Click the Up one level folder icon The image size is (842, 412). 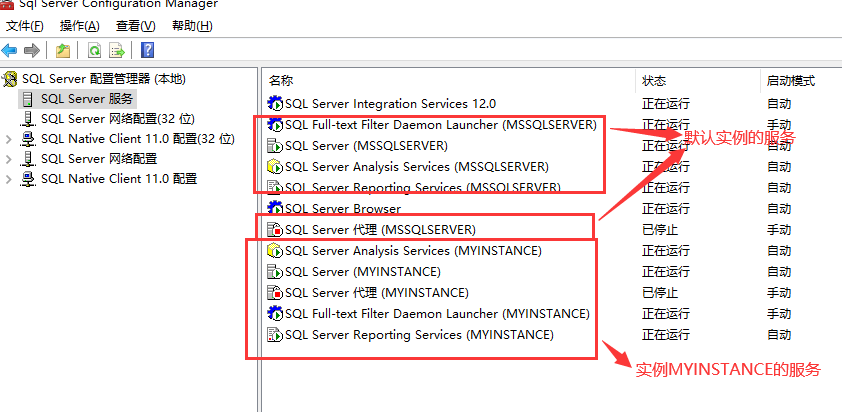(63, 50)
